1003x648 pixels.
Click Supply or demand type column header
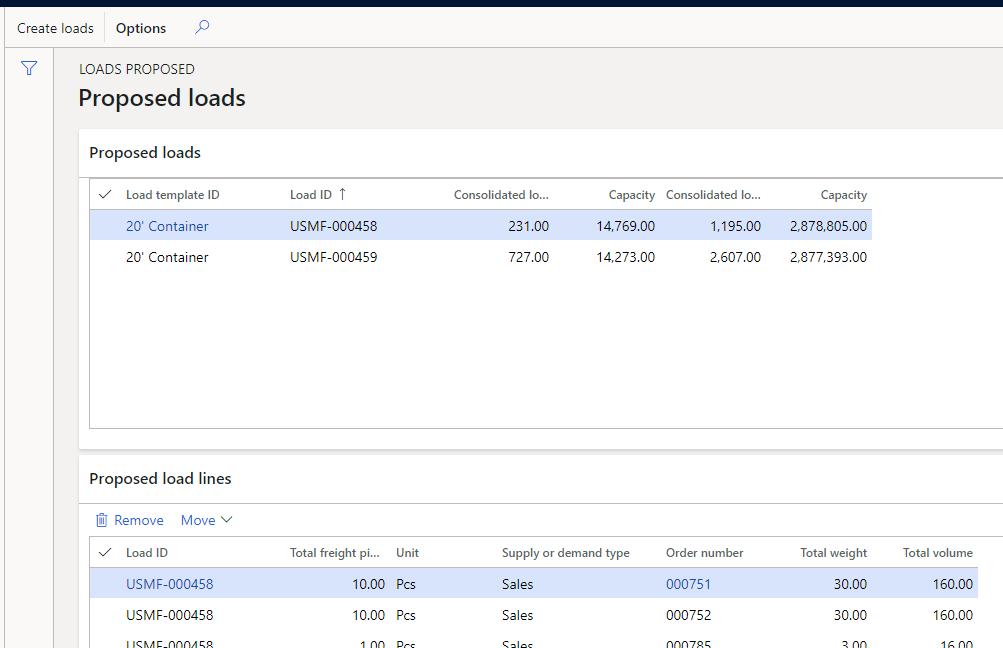565,552
